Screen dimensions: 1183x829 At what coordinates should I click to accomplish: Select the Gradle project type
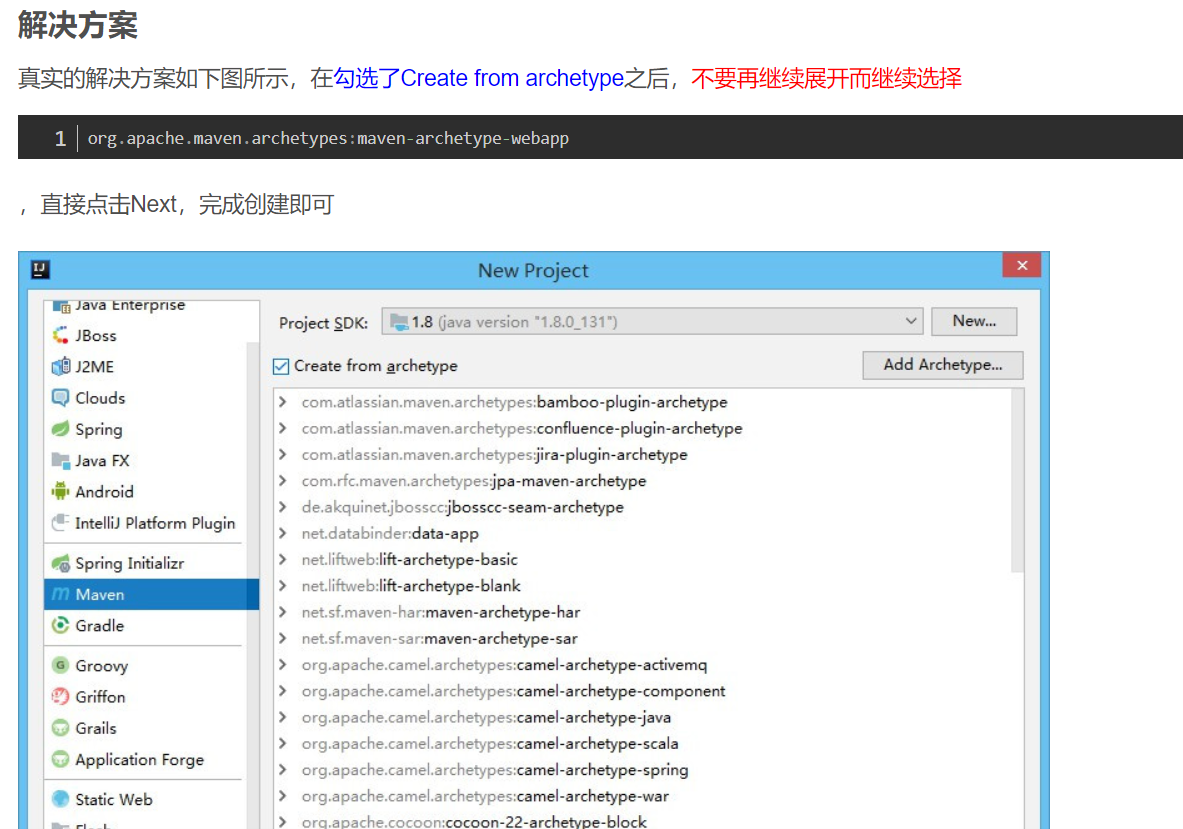[x=151, y=625]
